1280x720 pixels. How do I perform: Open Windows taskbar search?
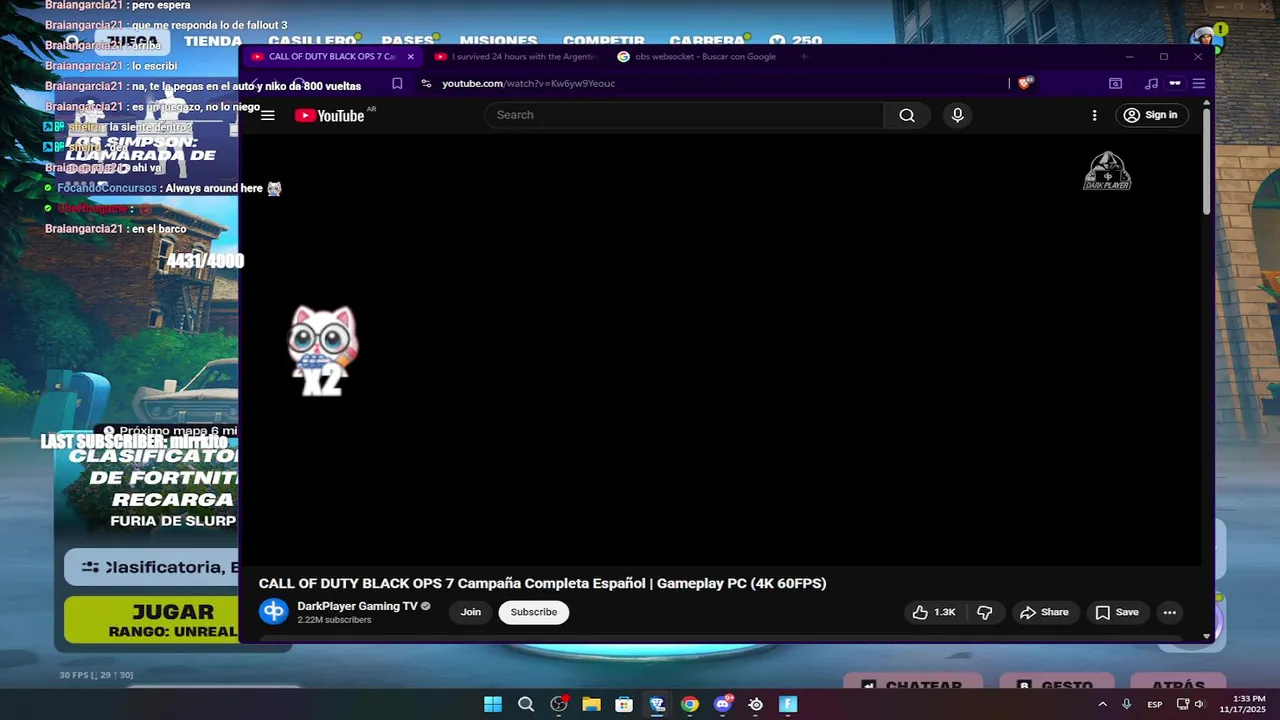click(x=526, y=704)
